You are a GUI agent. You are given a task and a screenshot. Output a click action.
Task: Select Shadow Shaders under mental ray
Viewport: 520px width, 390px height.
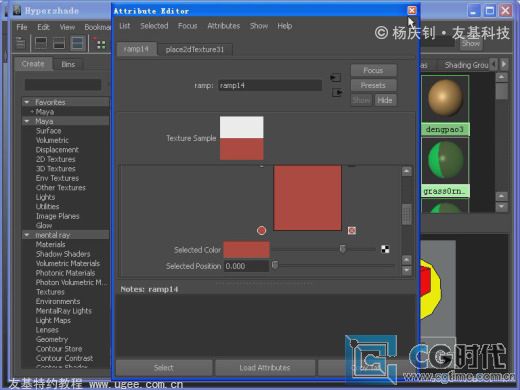(x=63, y=254)
